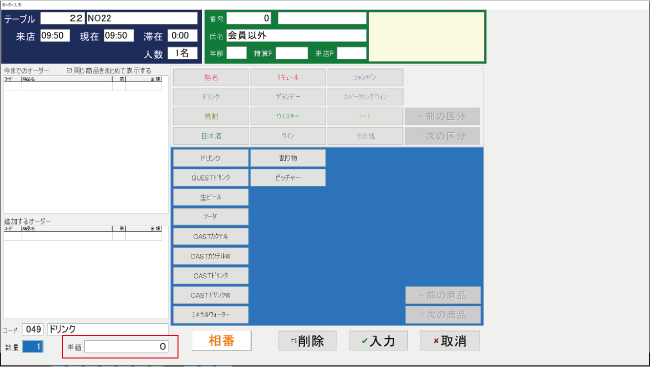Select the ウイスキー category tab

point(288,117)
